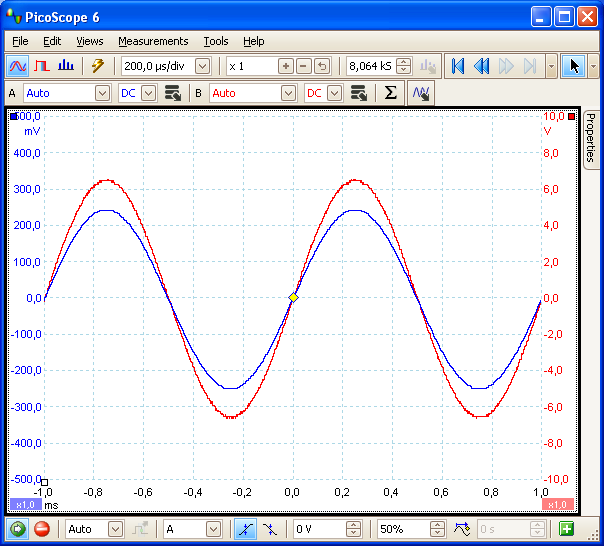The width and height of the screenshot is (604, 546).
Task: Open channel A options icon
Action: pos(173,93)
